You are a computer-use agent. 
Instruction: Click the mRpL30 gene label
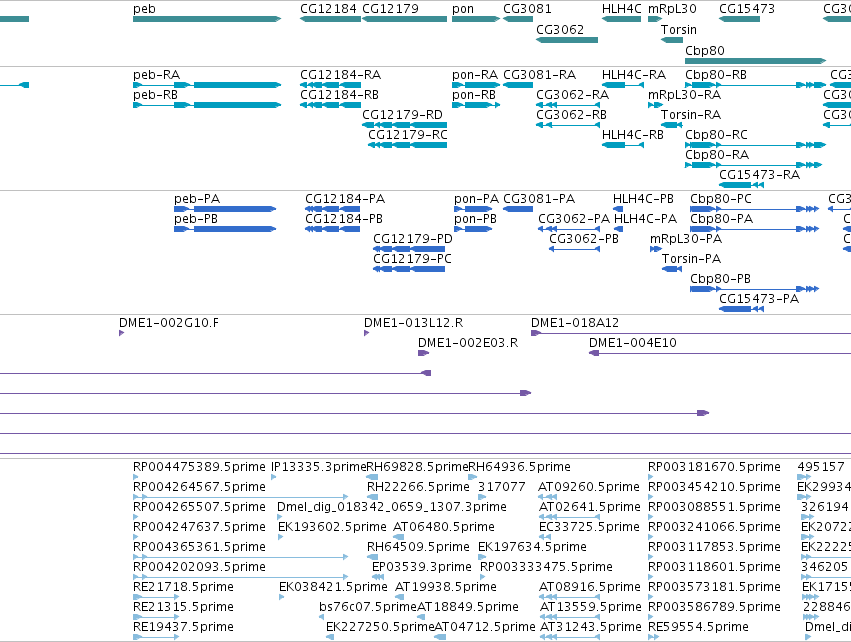672,9
